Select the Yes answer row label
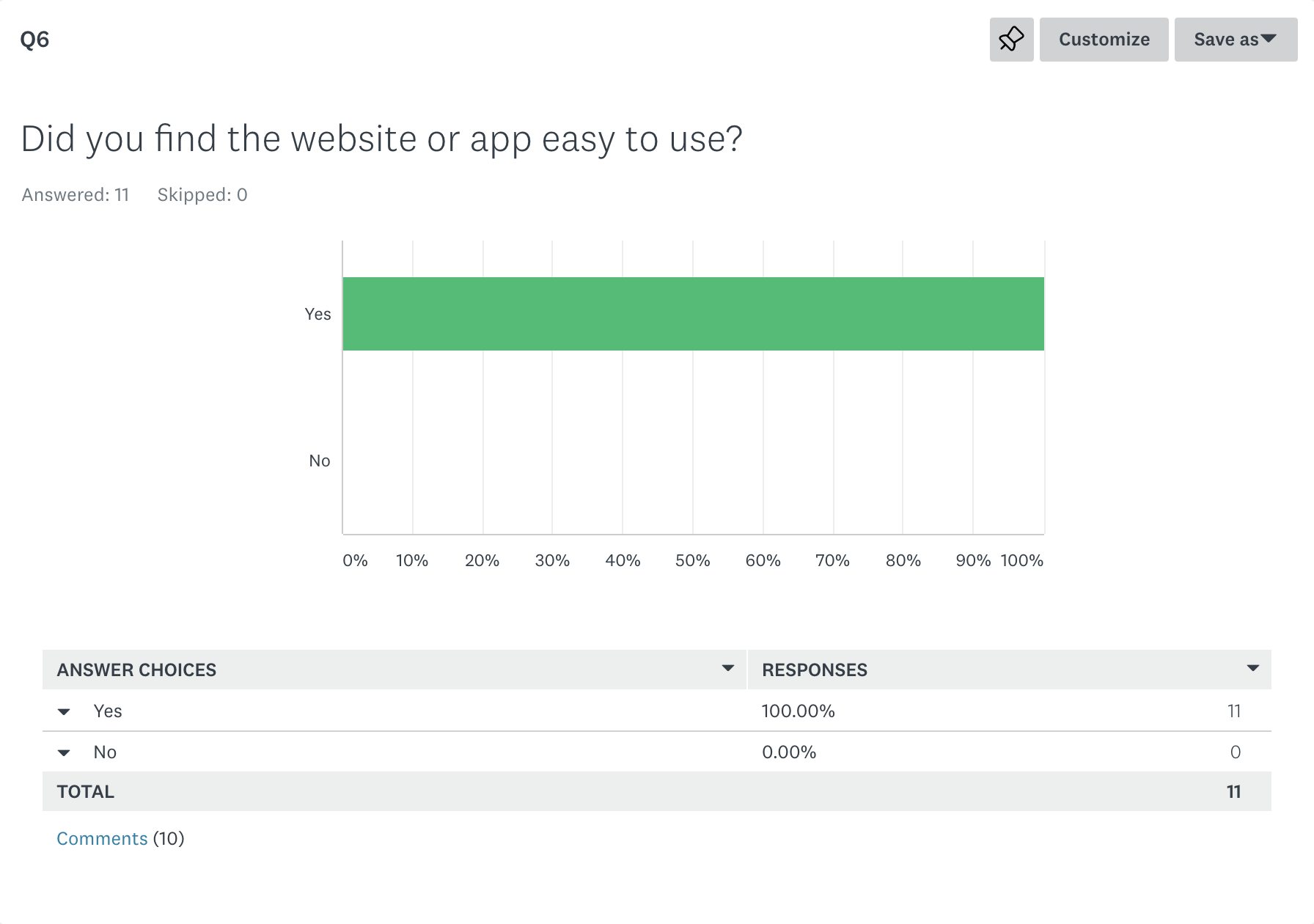This screenshot has width=1314, height=924. (x=108, y=711)
